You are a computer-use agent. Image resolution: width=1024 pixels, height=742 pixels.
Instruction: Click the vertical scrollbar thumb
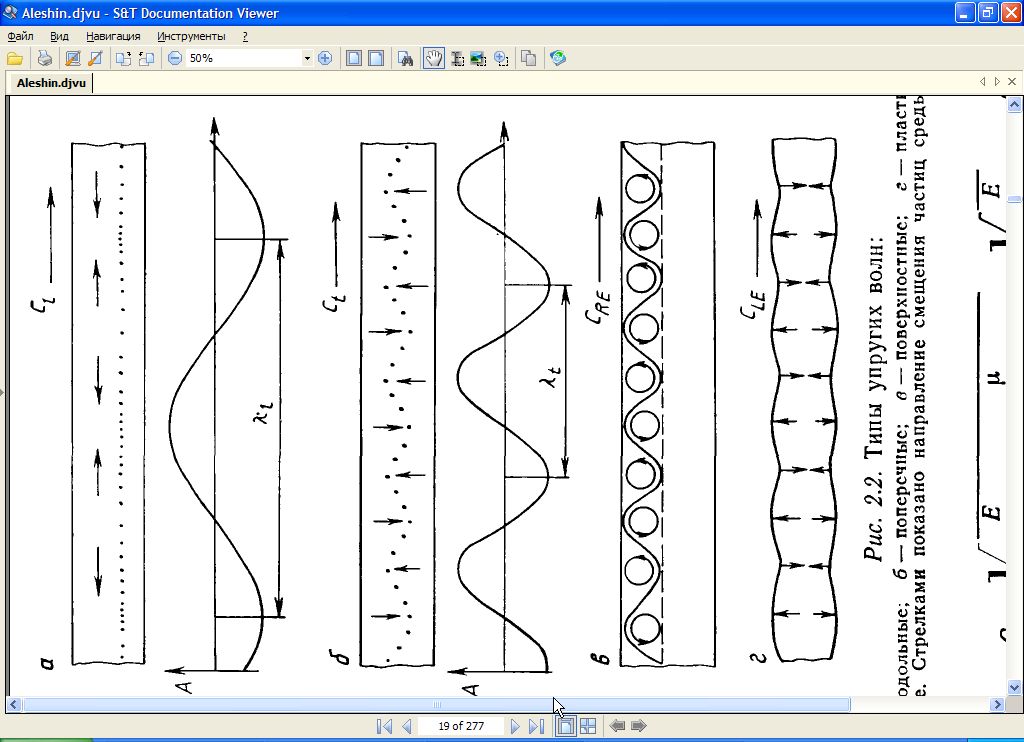tap(1014, 199)
